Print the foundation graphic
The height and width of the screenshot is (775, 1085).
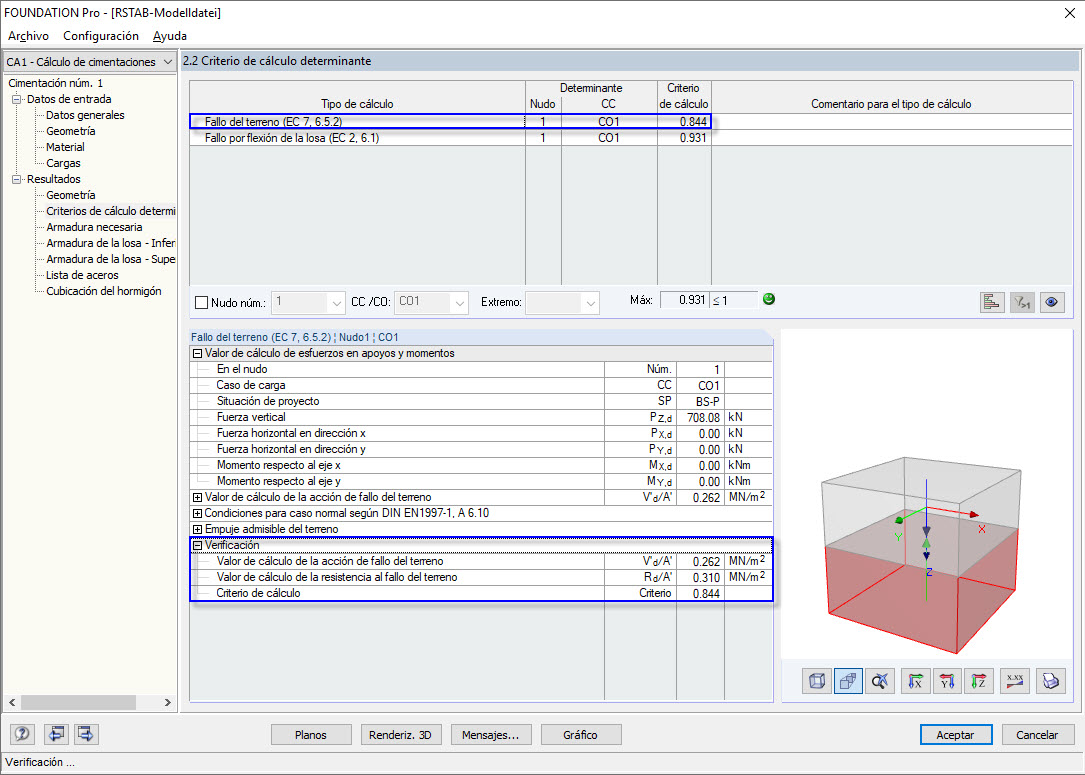1050,682
